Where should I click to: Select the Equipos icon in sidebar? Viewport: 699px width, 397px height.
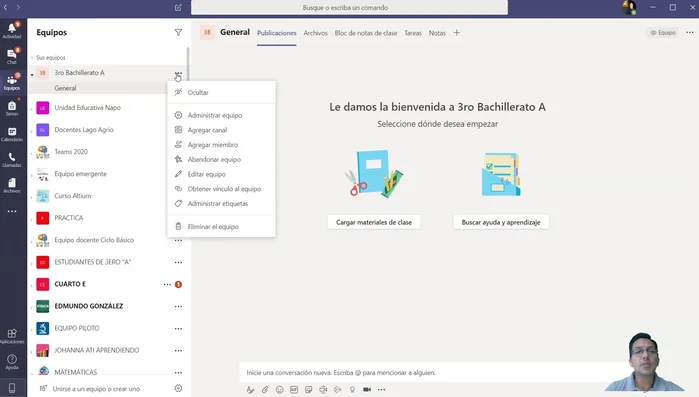[x=12, y=82]
